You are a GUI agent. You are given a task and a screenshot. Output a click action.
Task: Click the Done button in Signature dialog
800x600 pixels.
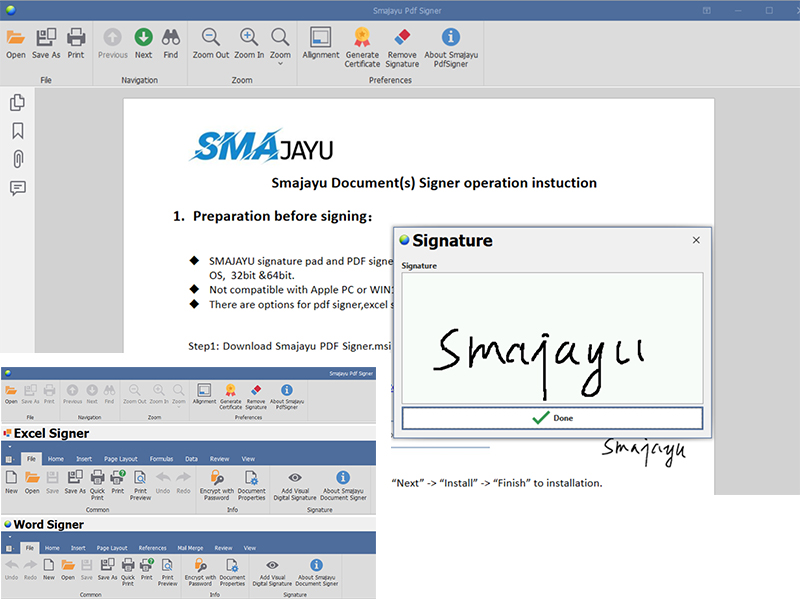click(x=552, y=418)
